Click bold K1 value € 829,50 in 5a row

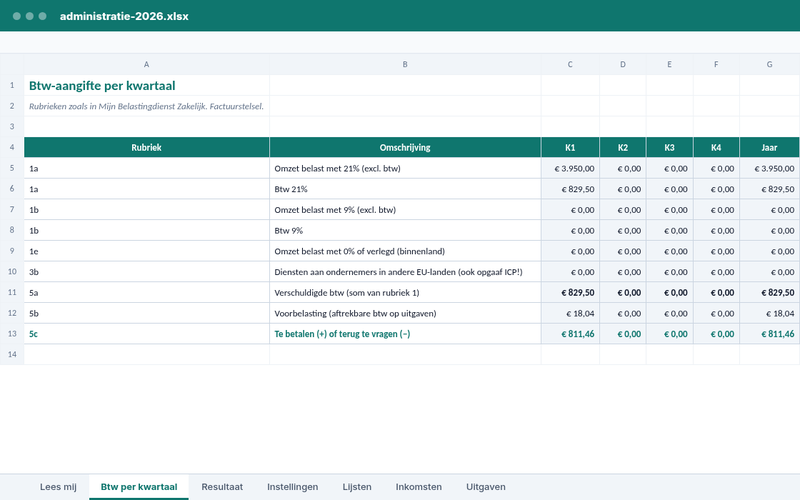click(570, 292)
